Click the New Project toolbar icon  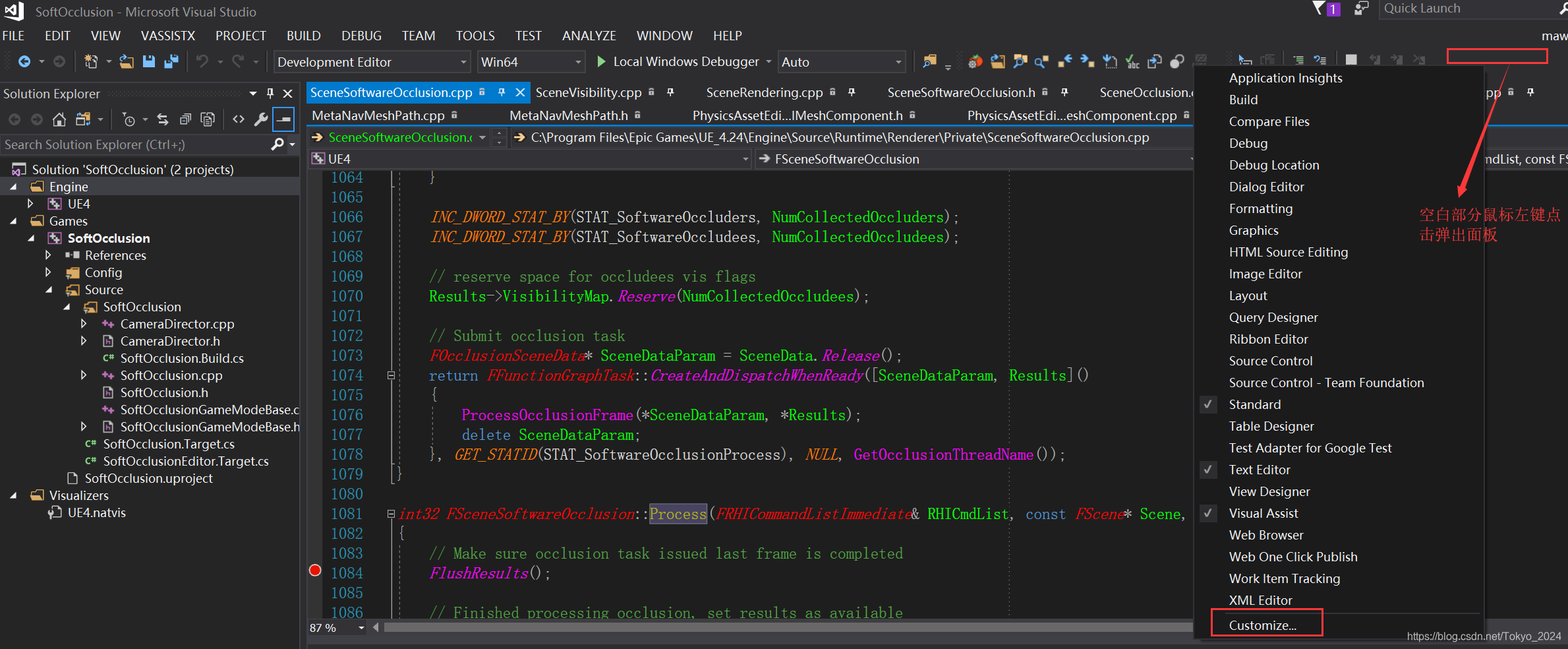click(91, 61)
